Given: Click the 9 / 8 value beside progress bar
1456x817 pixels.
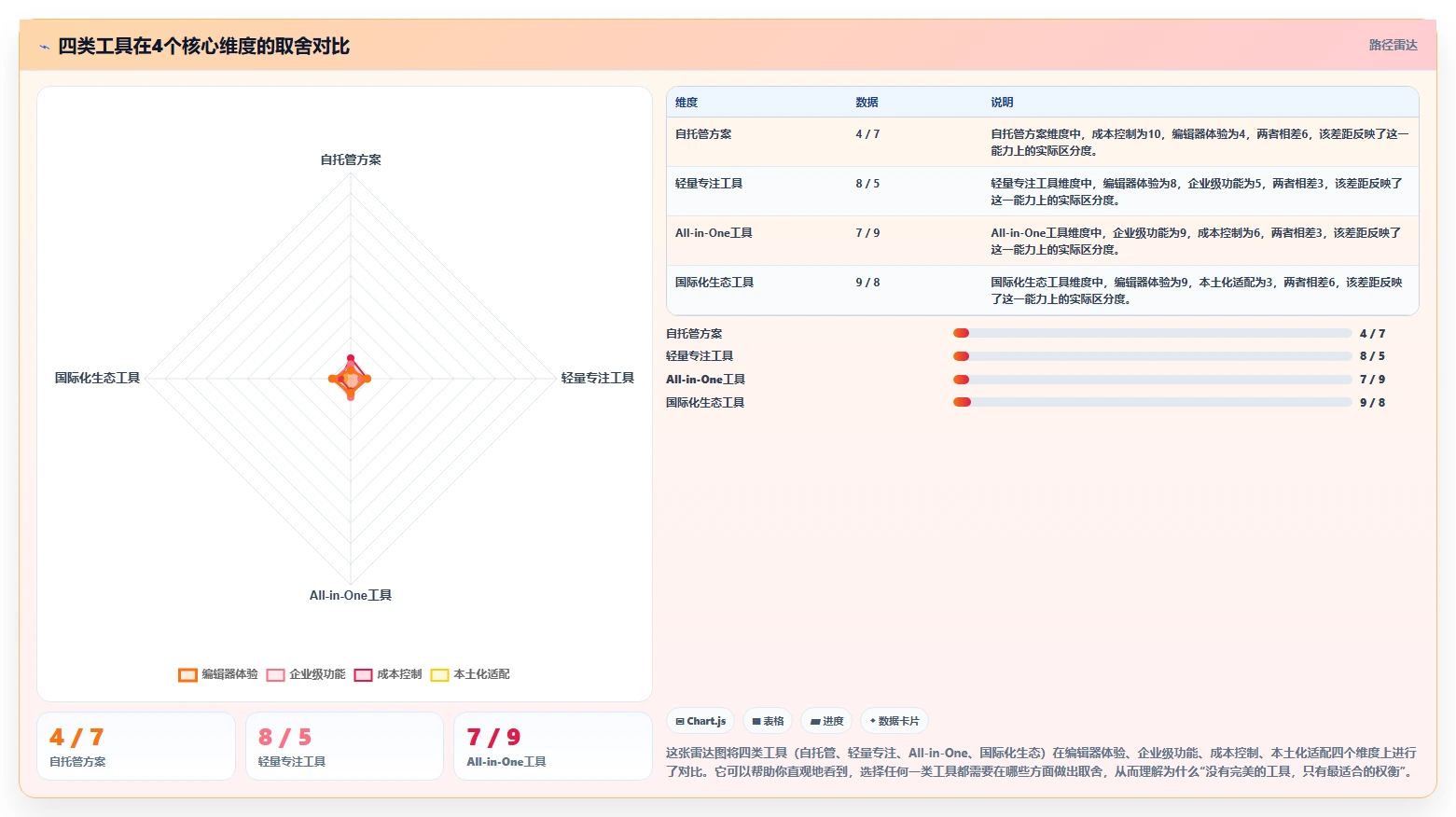Looking at the screenshot, I should [1372, 403].
